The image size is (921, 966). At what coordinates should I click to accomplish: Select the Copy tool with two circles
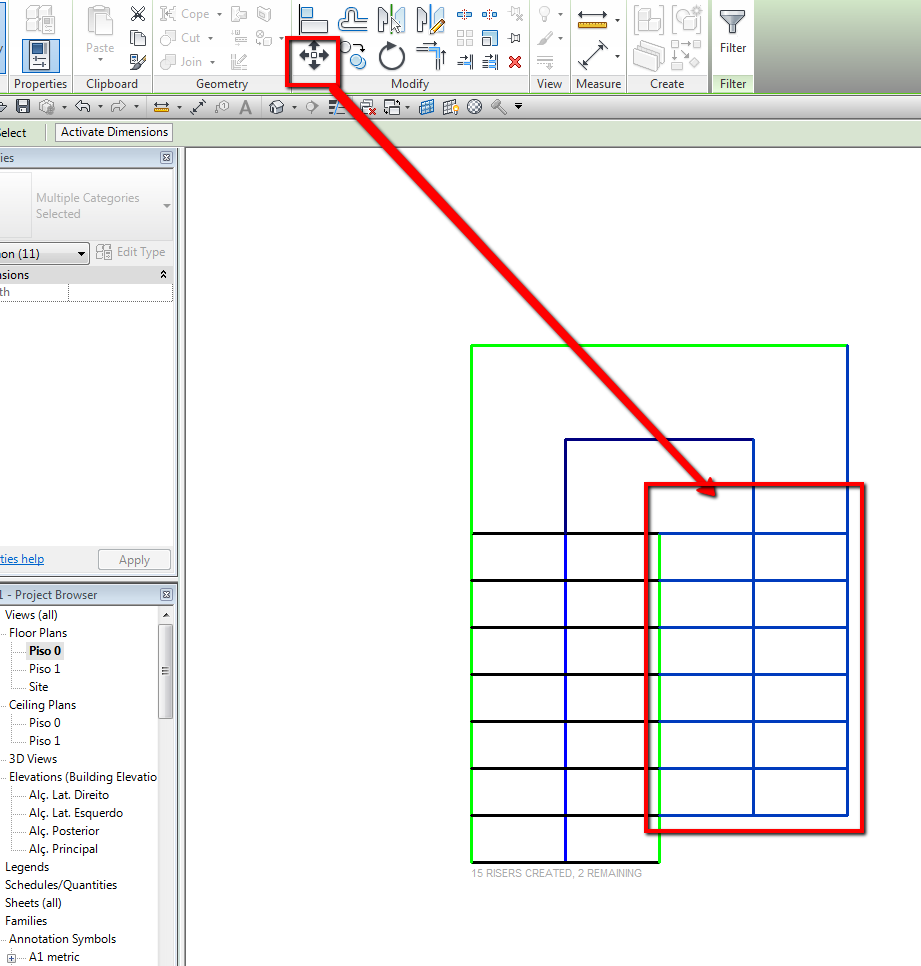[353, 55]
